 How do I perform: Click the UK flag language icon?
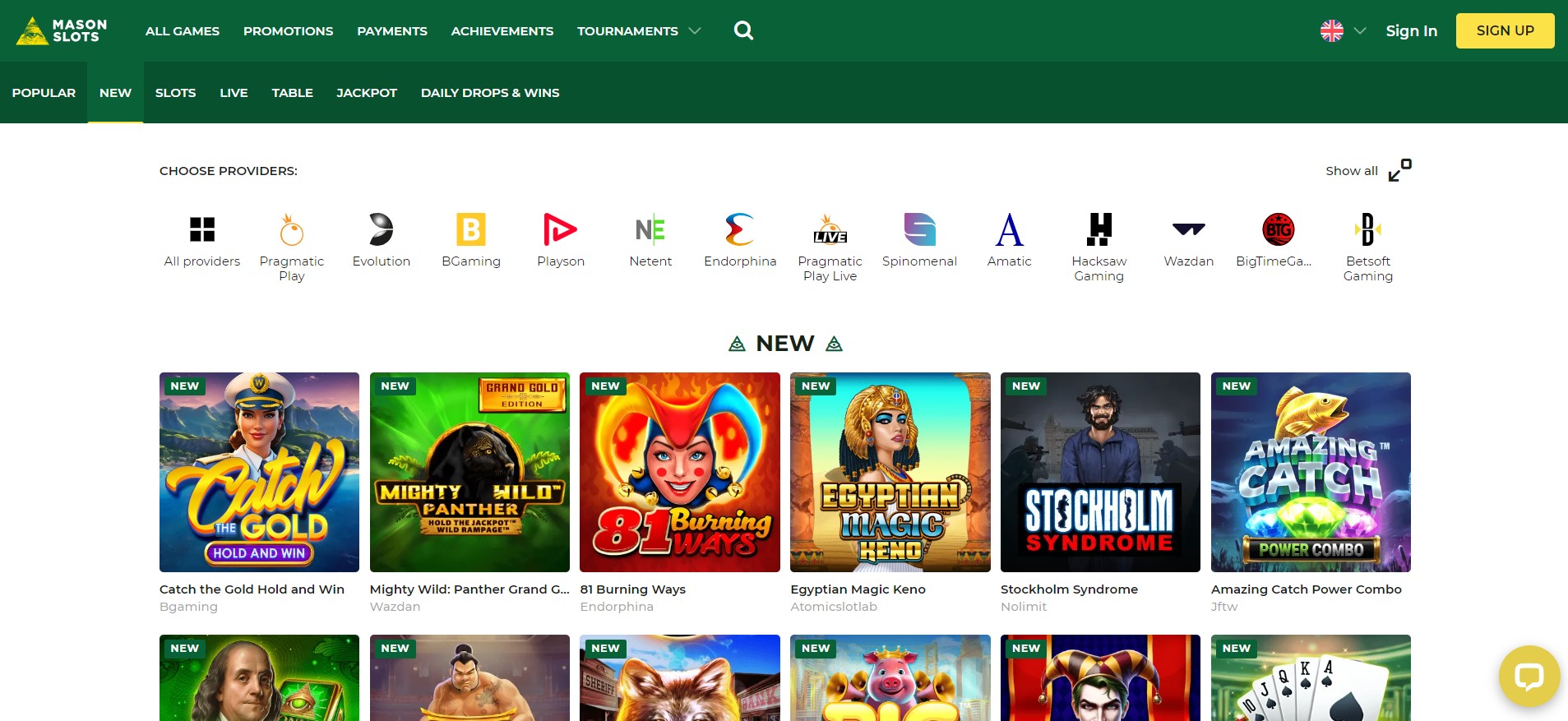(1331, 30)
